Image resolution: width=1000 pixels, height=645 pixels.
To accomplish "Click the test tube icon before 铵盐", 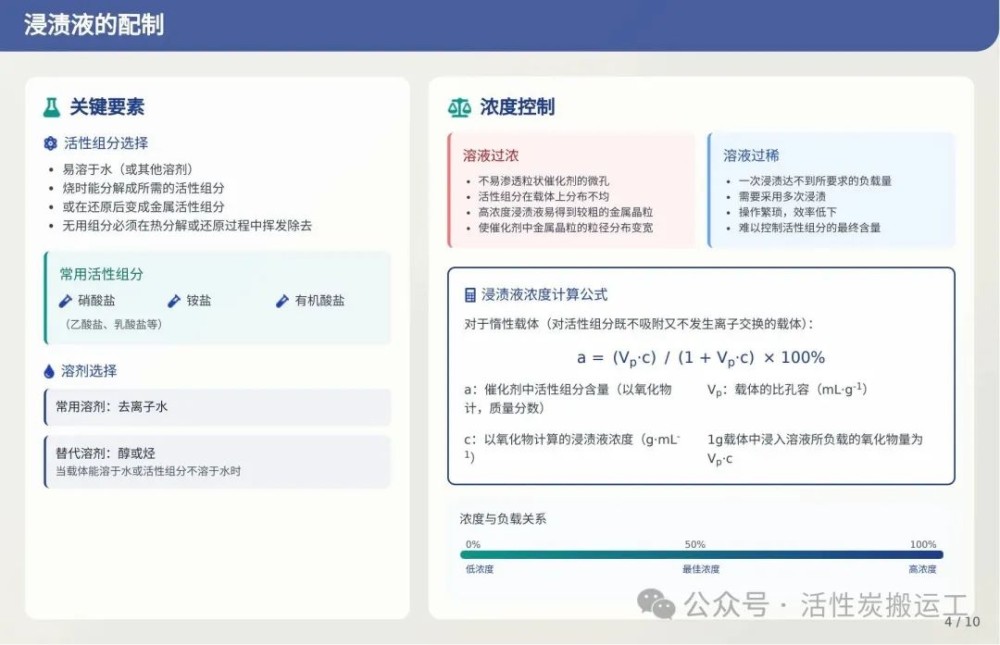I will coord(174,300).
